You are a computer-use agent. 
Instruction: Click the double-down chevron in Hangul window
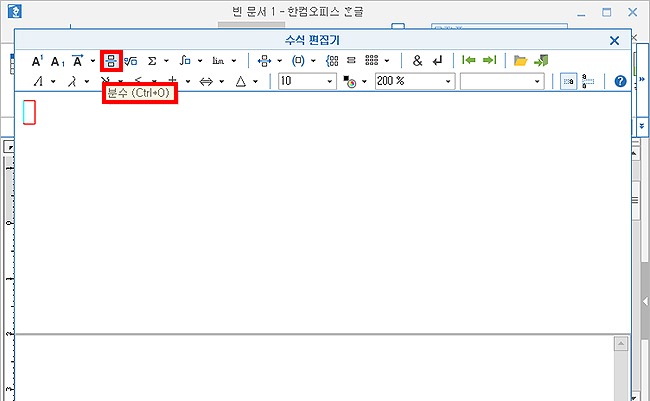coord(642,126)
